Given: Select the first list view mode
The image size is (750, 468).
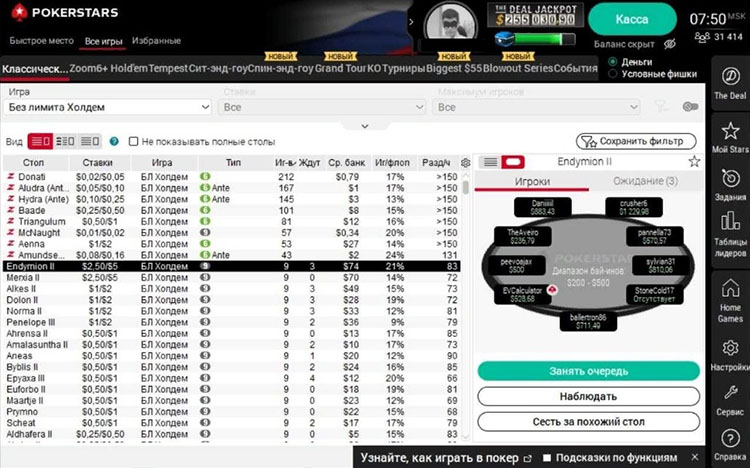Looking at the screenshot, I should [x=40, y=141].
